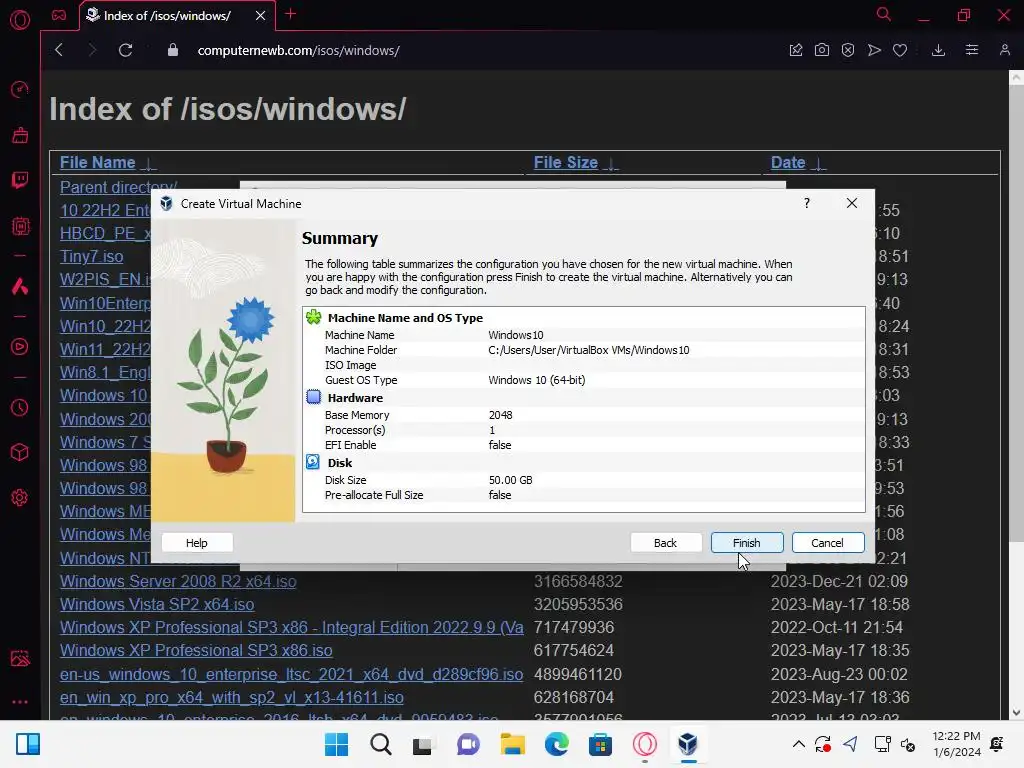The height and width of the screenshot is (768, 1024).
Task: Click the browser search tabs magnifier icon
Action: [883, 14]
